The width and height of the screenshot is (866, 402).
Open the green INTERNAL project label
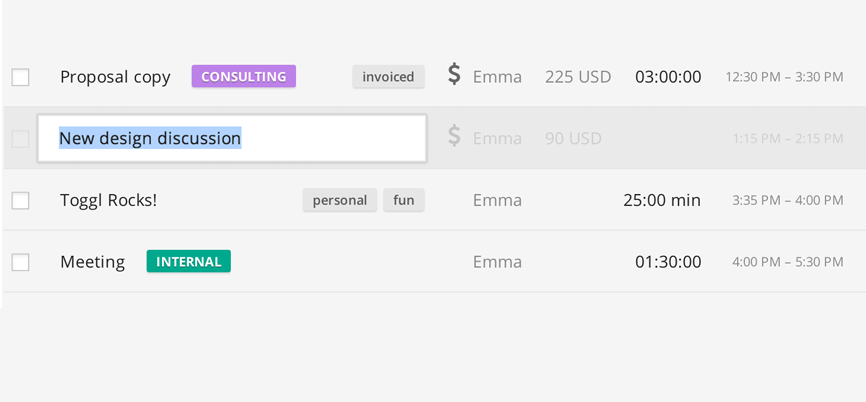click(188, 261)
